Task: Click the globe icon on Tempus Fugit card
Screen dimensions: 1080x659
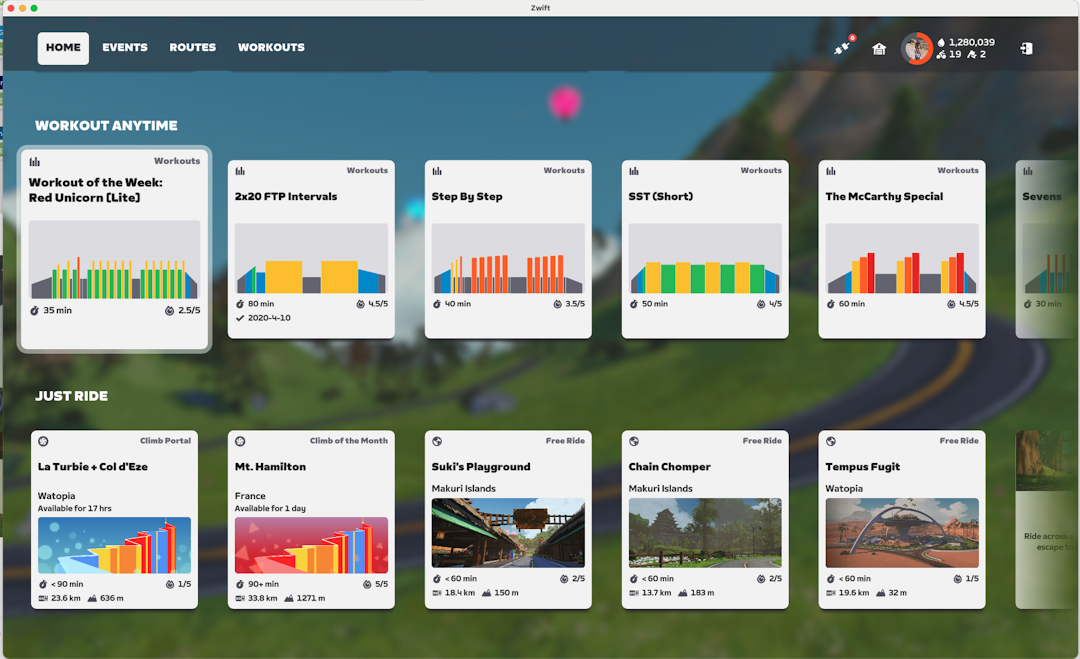Action: pos(831,441)
